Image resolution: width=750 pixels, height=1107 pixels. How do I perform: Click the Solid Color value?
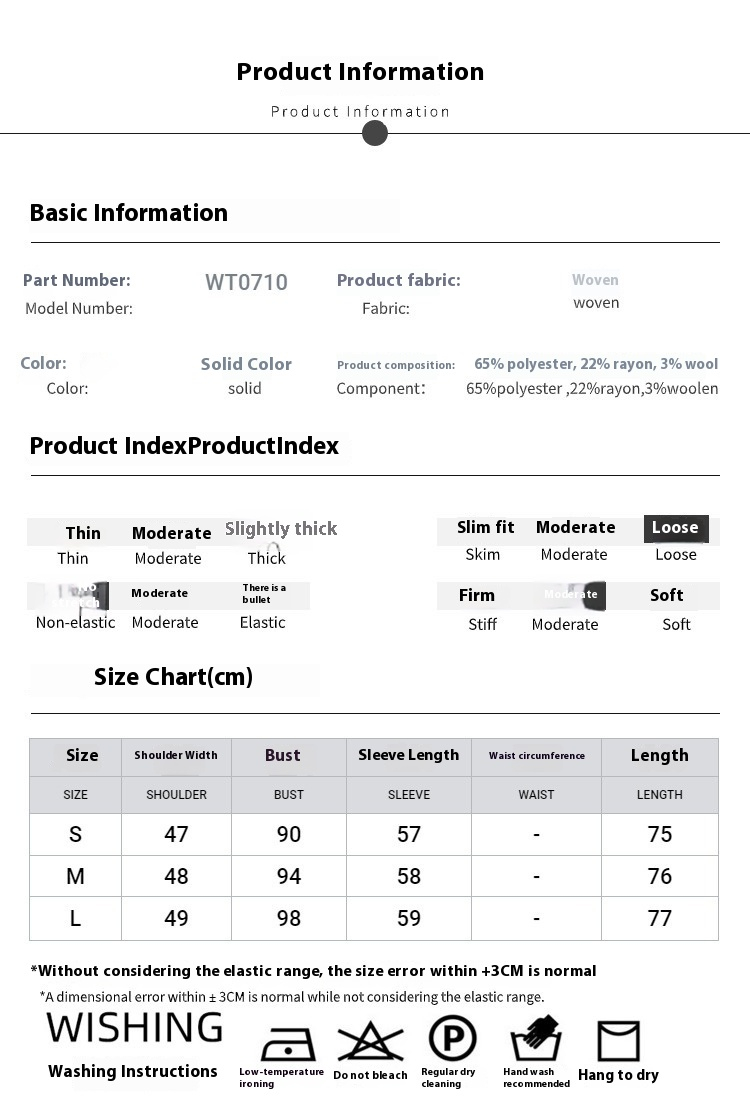pyautogui.click(x=246, y=364)
